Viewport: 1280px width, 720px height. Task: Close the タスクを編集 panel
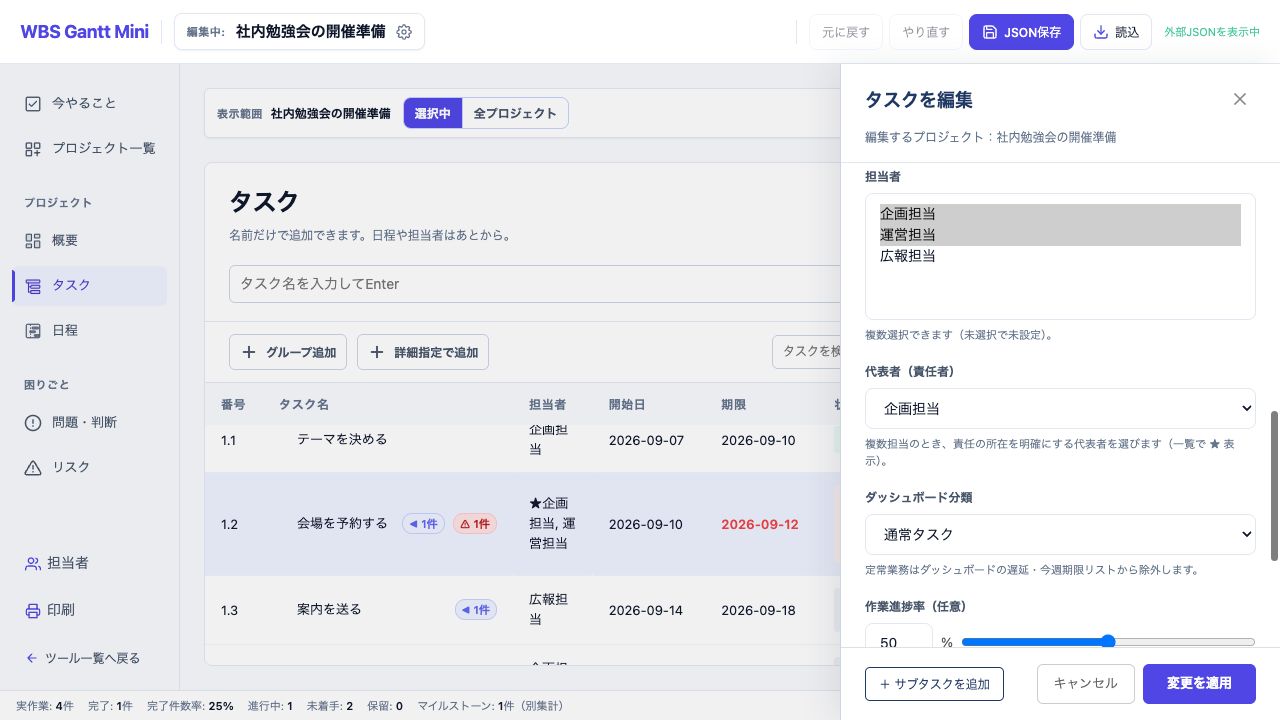tap(1240, 99)
